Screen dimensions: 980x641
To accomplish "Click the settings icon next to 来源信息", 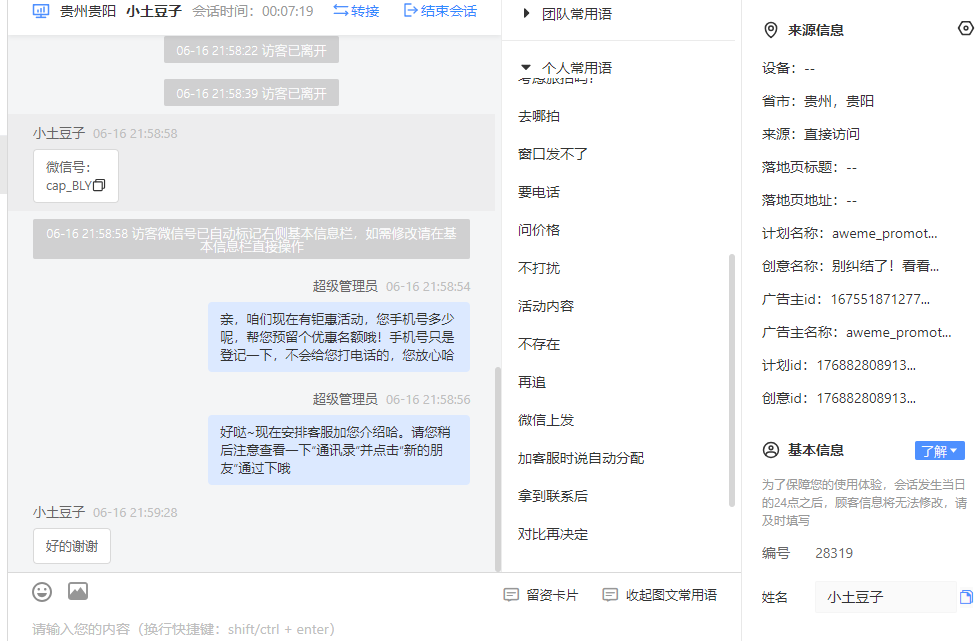I will [x=966, y=28].
